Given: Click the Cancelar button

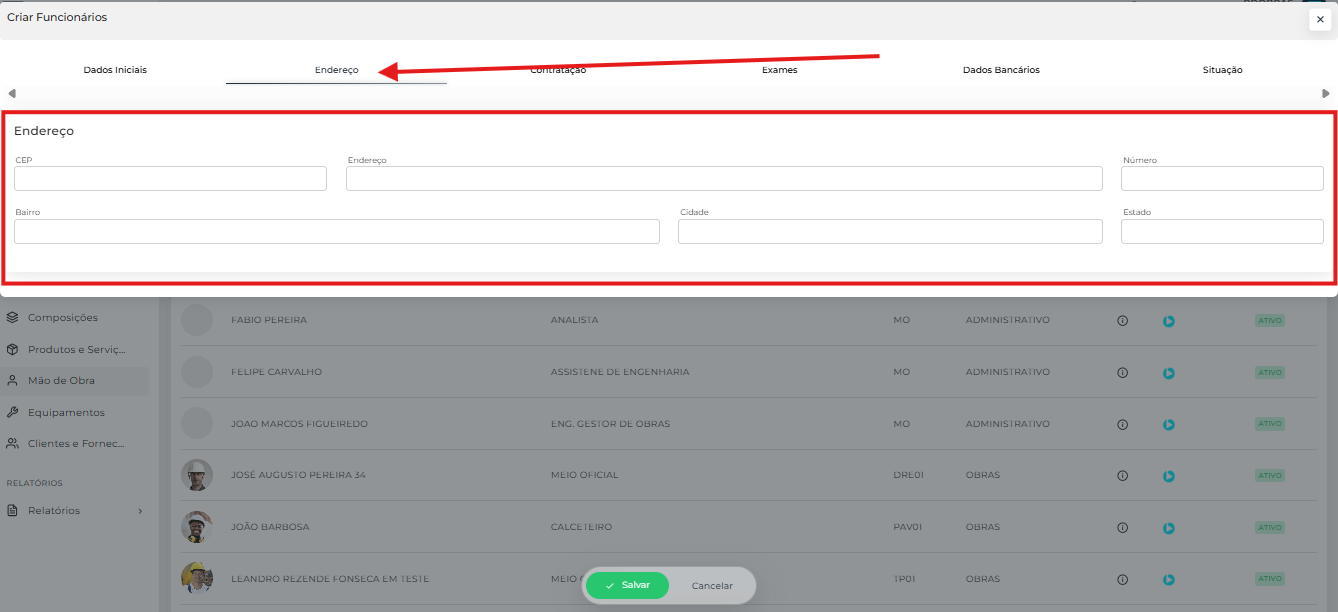Looking at the screenshot, I should pos(712,586).
